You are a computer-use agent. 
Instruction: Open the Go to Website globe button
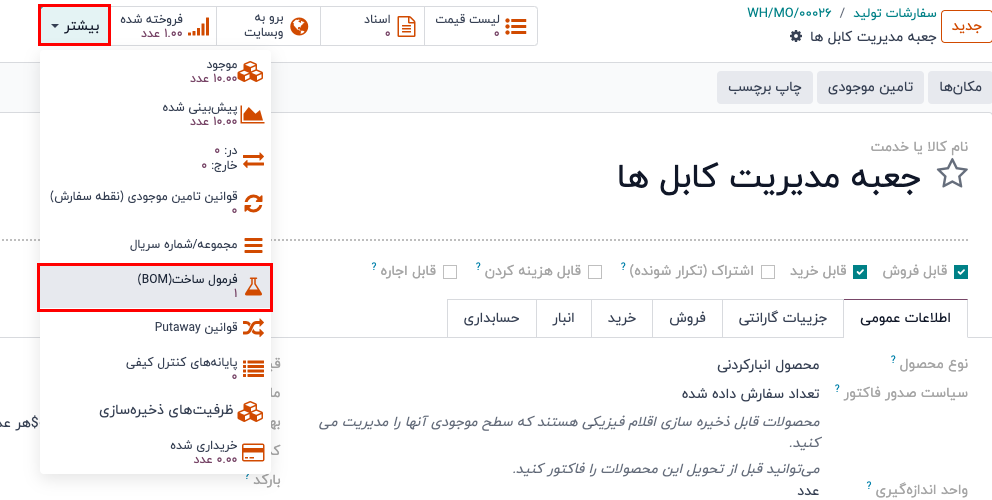click(298, 27)
